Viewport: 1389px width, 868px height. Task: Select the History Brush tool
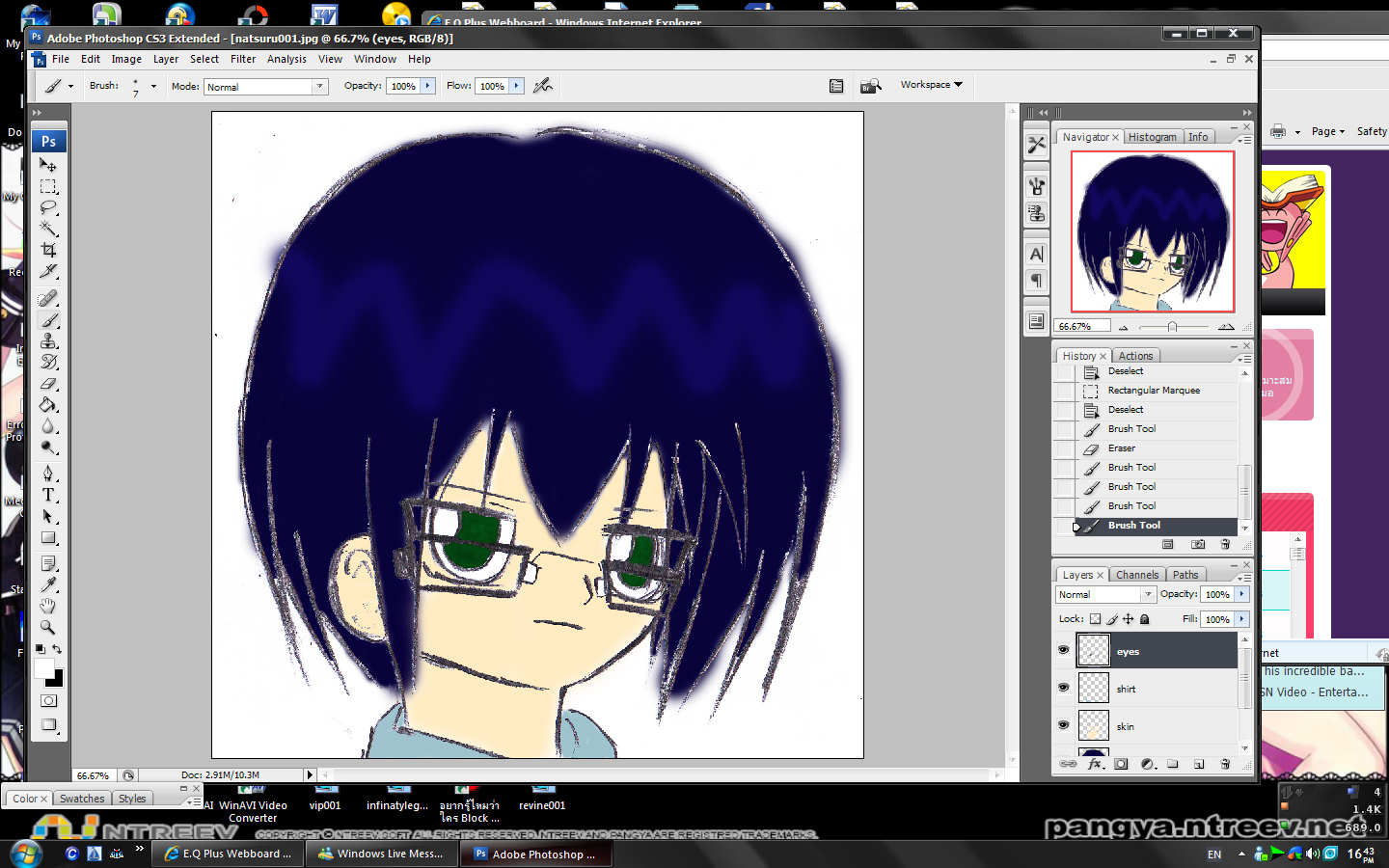[48, 363]
